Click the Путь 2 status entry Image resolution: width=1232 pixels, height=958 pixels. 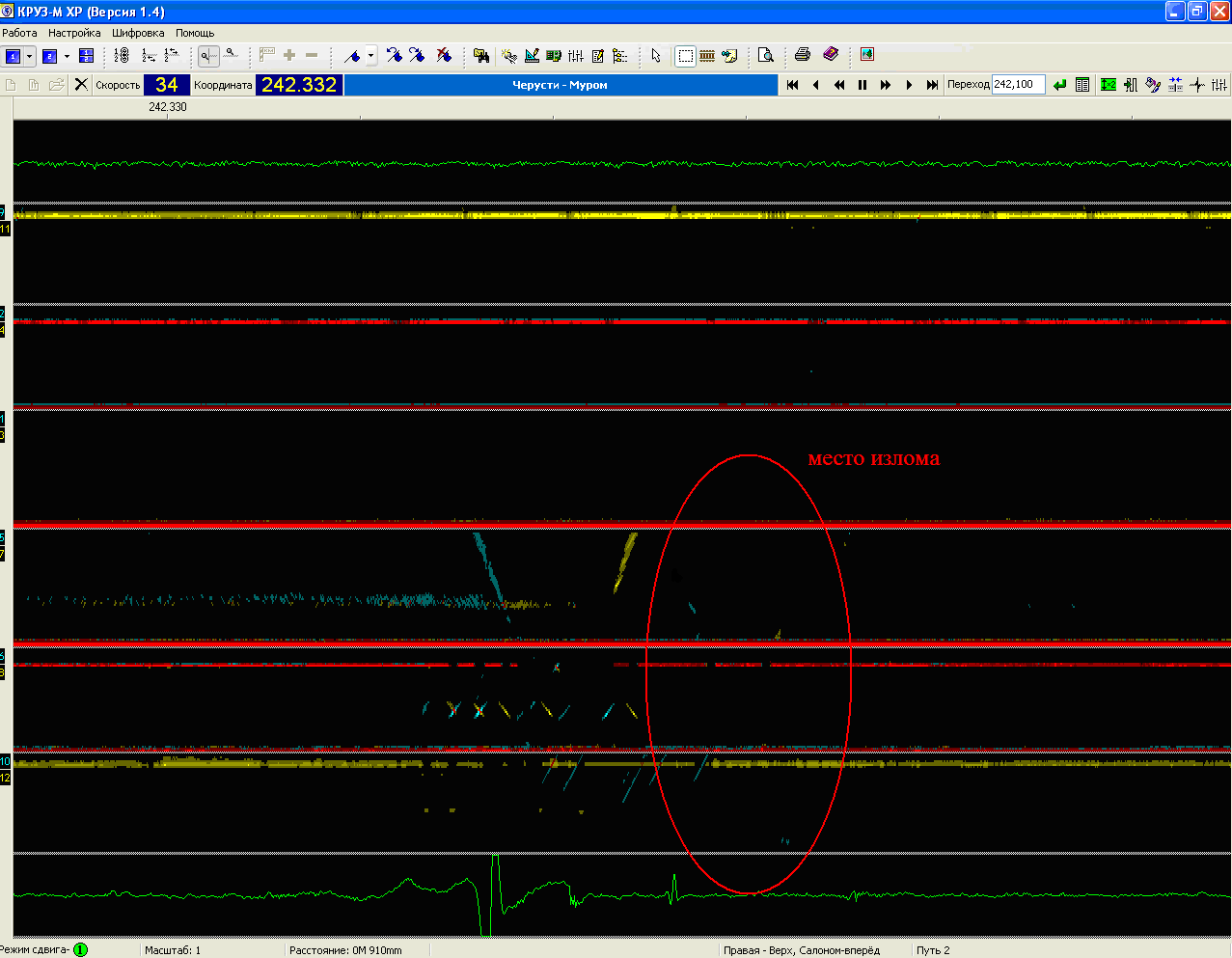933,950
